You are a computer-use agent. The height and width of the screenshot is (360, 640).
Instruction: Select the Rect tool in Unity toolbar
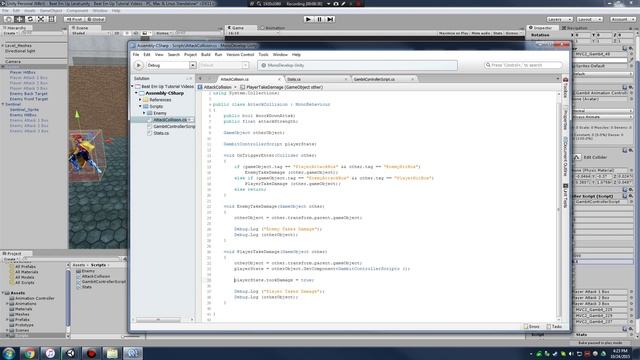pos(52,19)
